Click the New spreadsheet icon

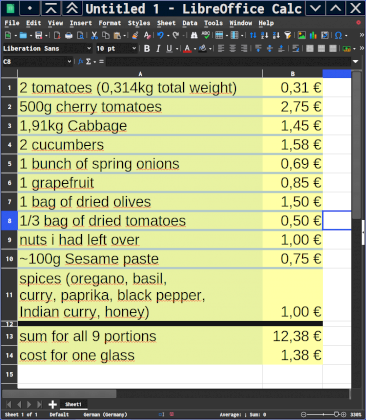click(x=8, y=35)
